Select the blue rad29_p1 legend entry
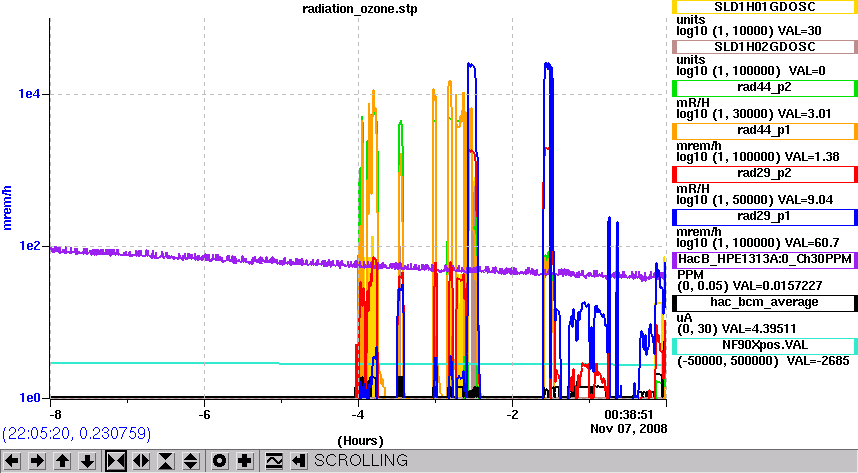The height and width of the screenshot is (473, 858). tap(764, 217)
